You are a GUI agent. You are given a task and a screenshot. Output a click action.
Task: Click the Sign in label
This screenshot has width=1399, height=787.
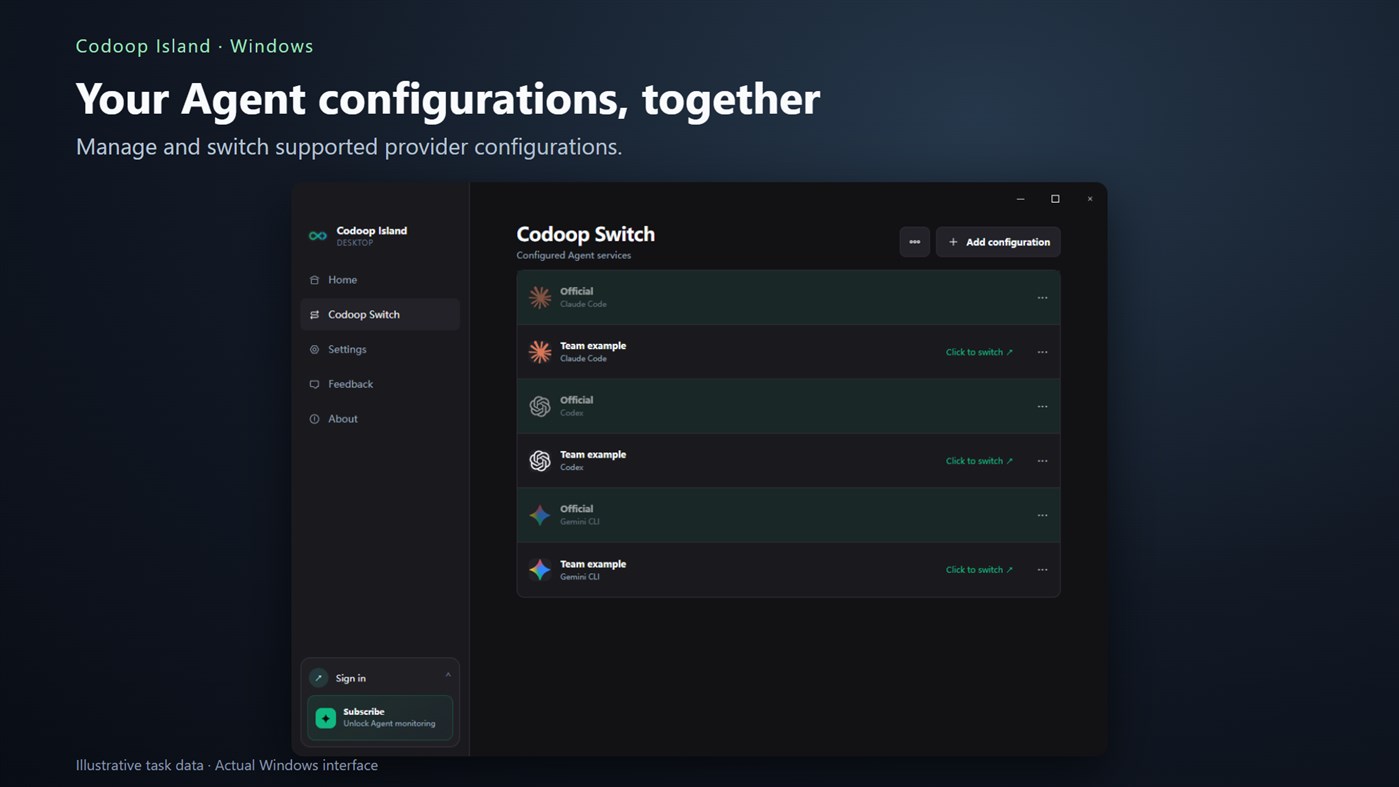[351, 678]
